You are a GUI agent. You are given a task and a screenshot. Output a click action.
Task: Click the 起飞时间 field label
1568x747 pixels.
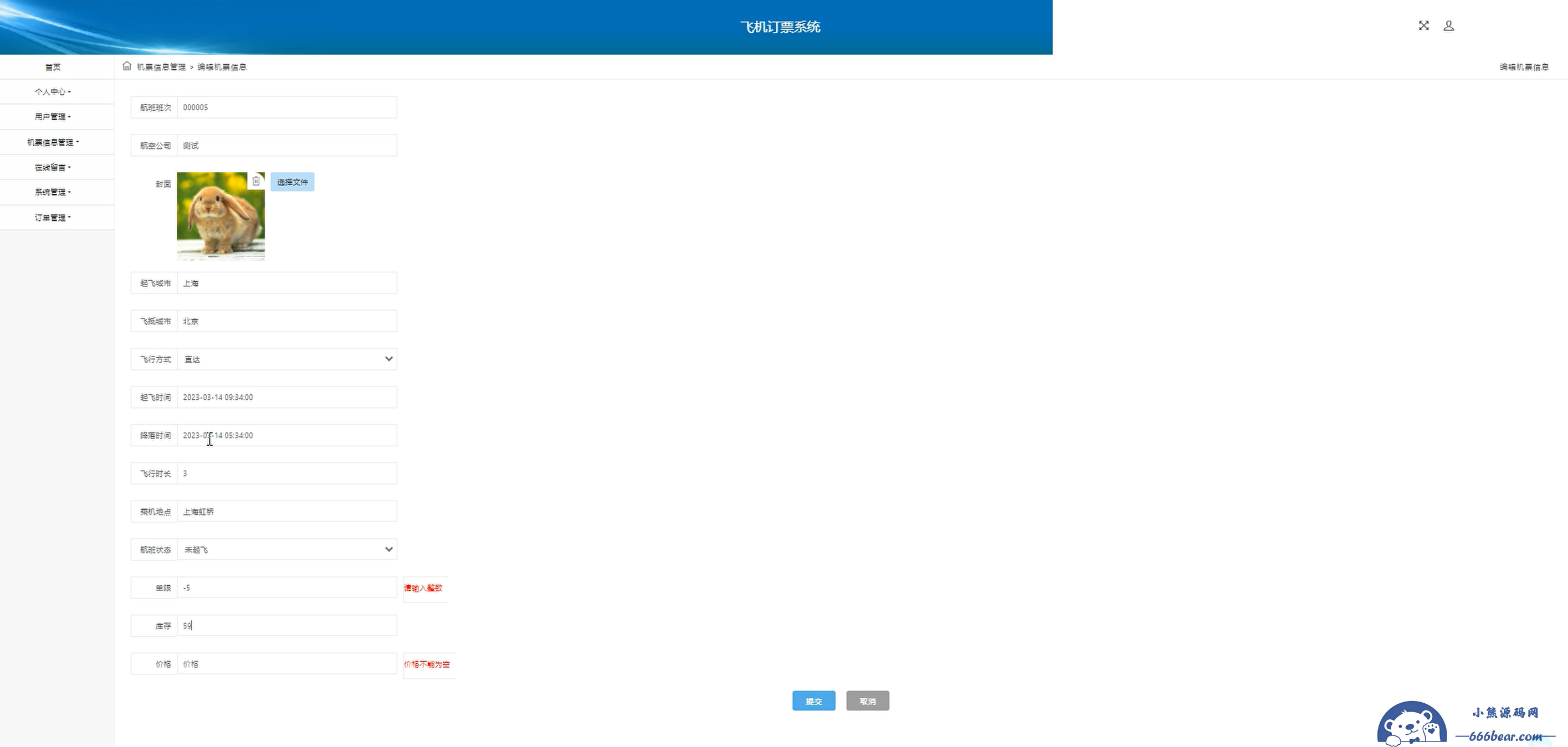[155, 397]
